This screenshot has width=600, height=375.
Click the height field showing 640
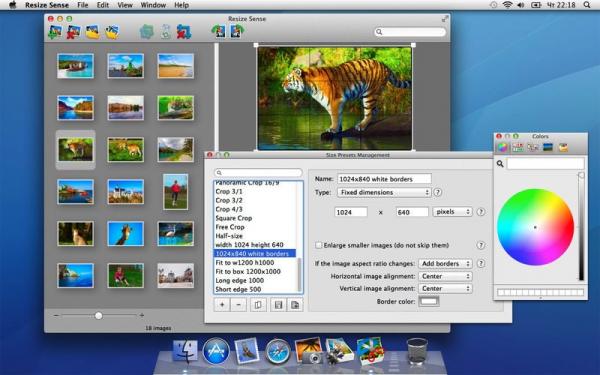click(412, 212)
